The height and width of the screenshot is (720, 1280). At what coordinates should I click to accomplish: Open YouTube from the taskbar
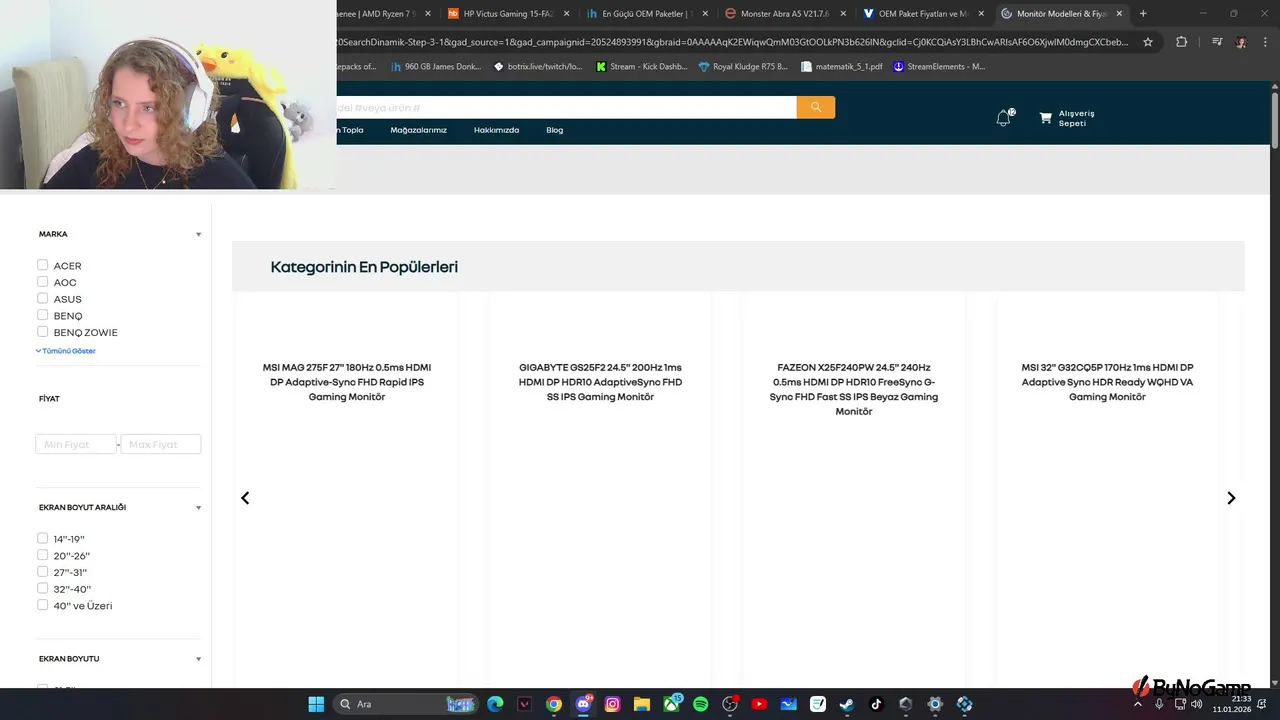tap(759, 704)
